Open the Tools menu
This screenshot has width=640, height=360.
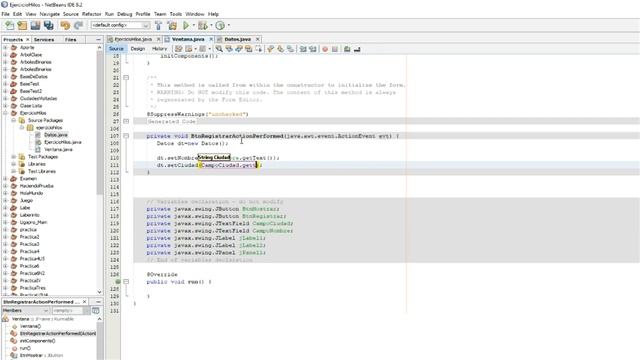(176, 14)
